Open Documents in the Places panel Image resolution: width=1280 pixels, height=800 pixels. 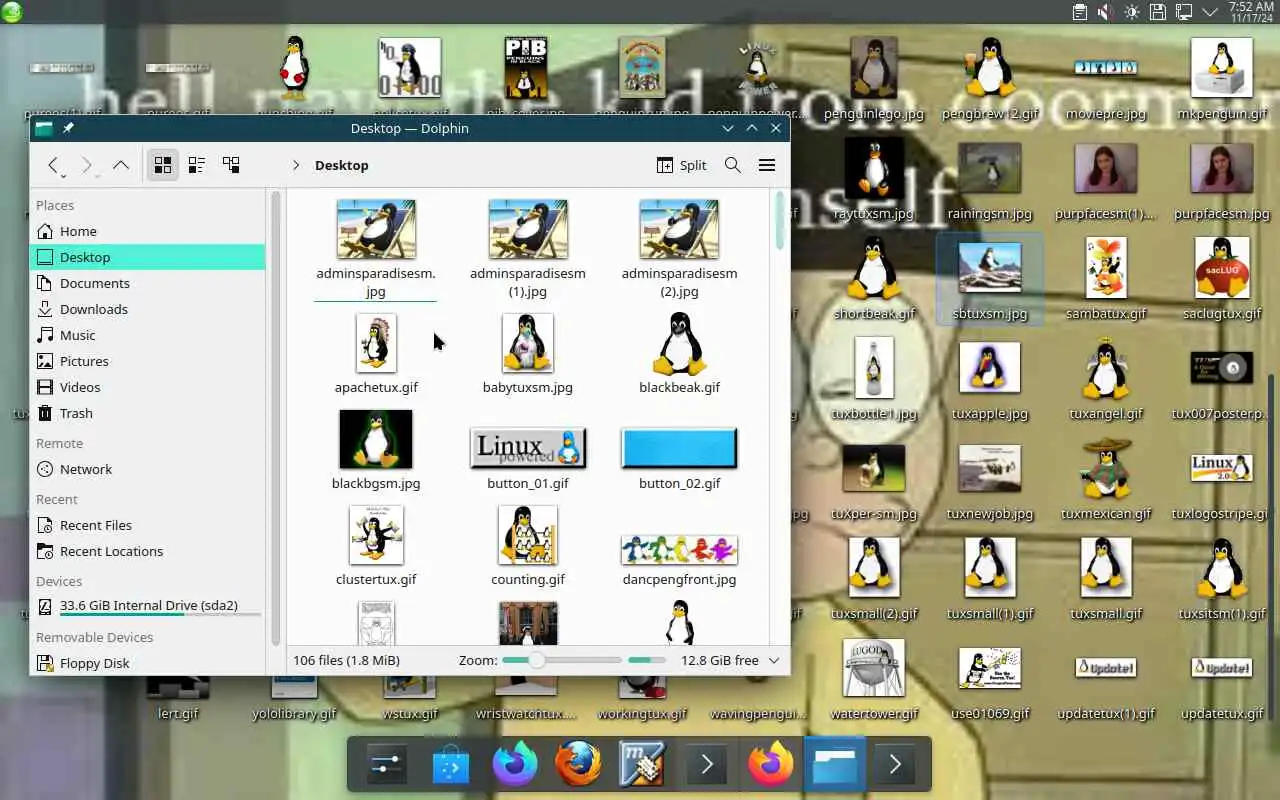pos(148,283)
